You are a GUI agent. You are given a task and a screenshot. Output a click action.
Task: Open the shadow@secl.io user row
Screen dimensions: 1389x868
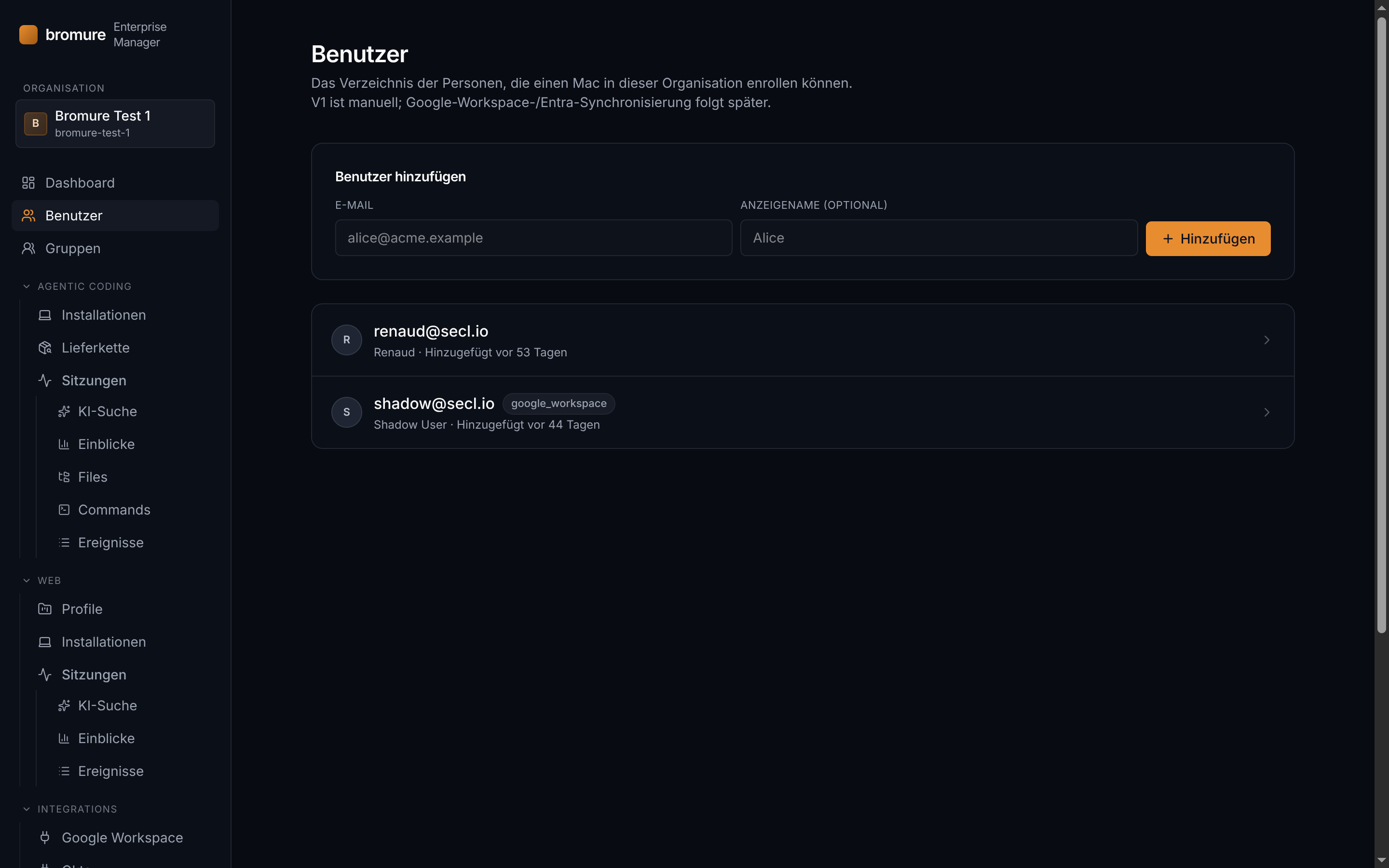(x=803, y=412)
